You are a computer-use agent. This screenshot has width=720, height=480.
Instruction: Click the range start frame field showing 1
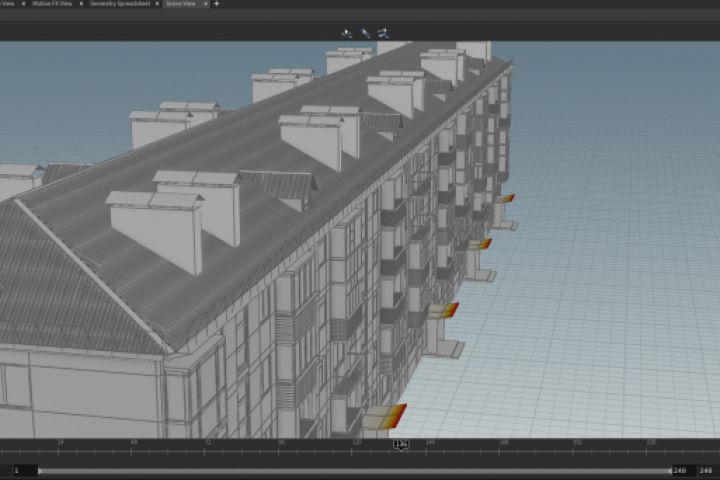pyautogui.click(x=18, y=470)
